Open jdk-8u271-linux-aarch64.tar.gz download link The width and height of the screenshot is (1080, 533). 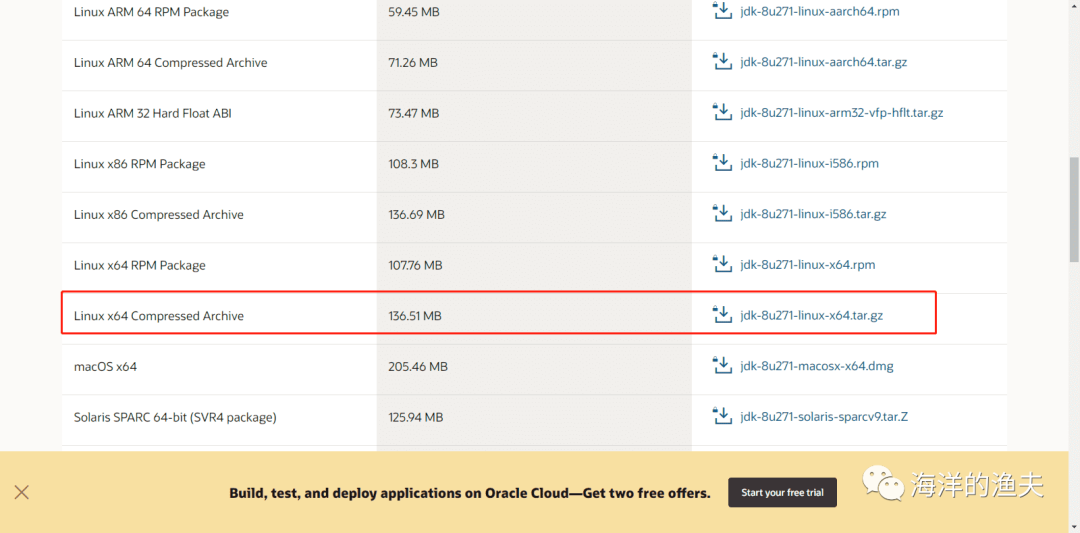[x=823, y=62]
